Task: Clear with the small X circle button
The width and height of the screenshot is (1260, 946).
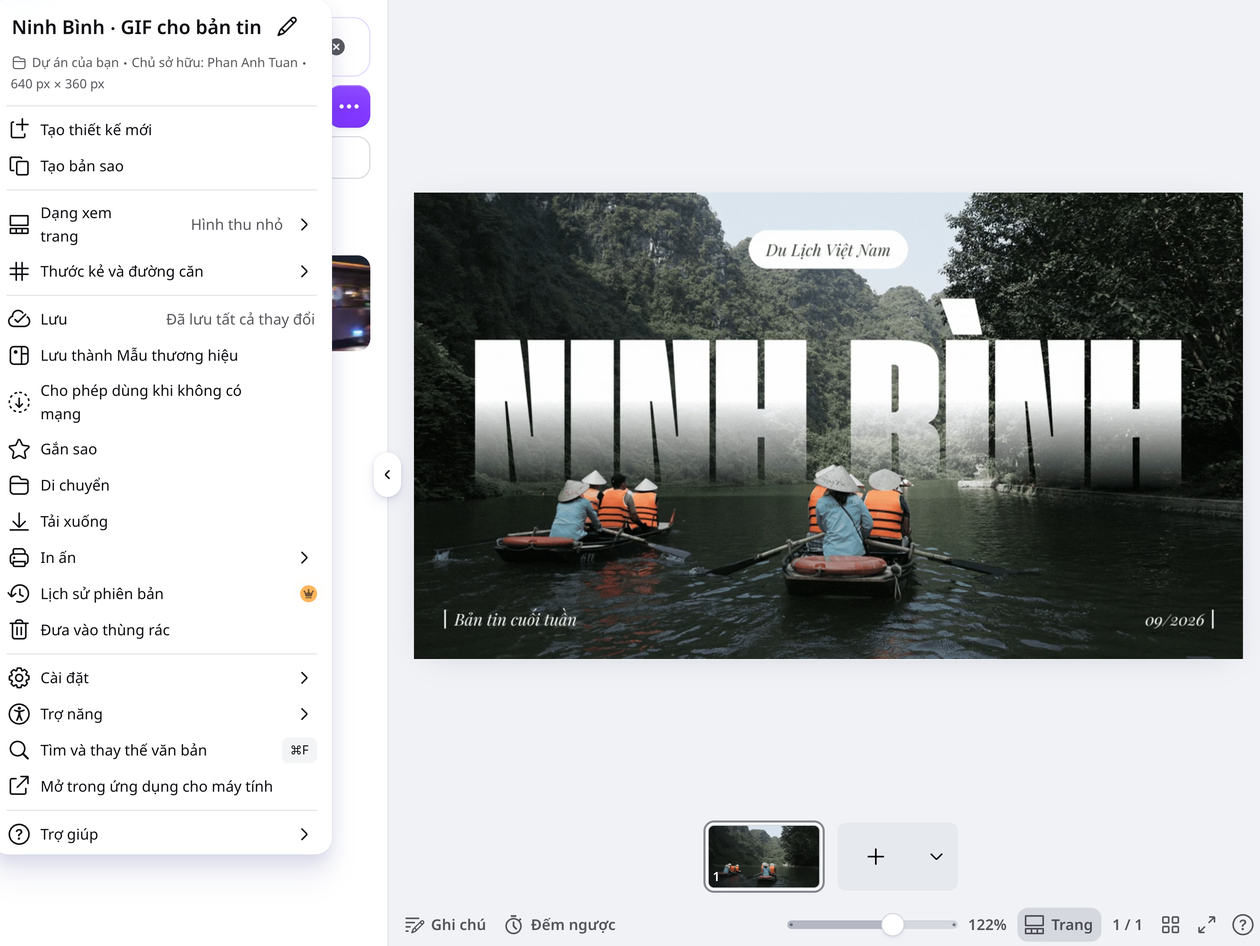Action: click(x=337, y=46)
